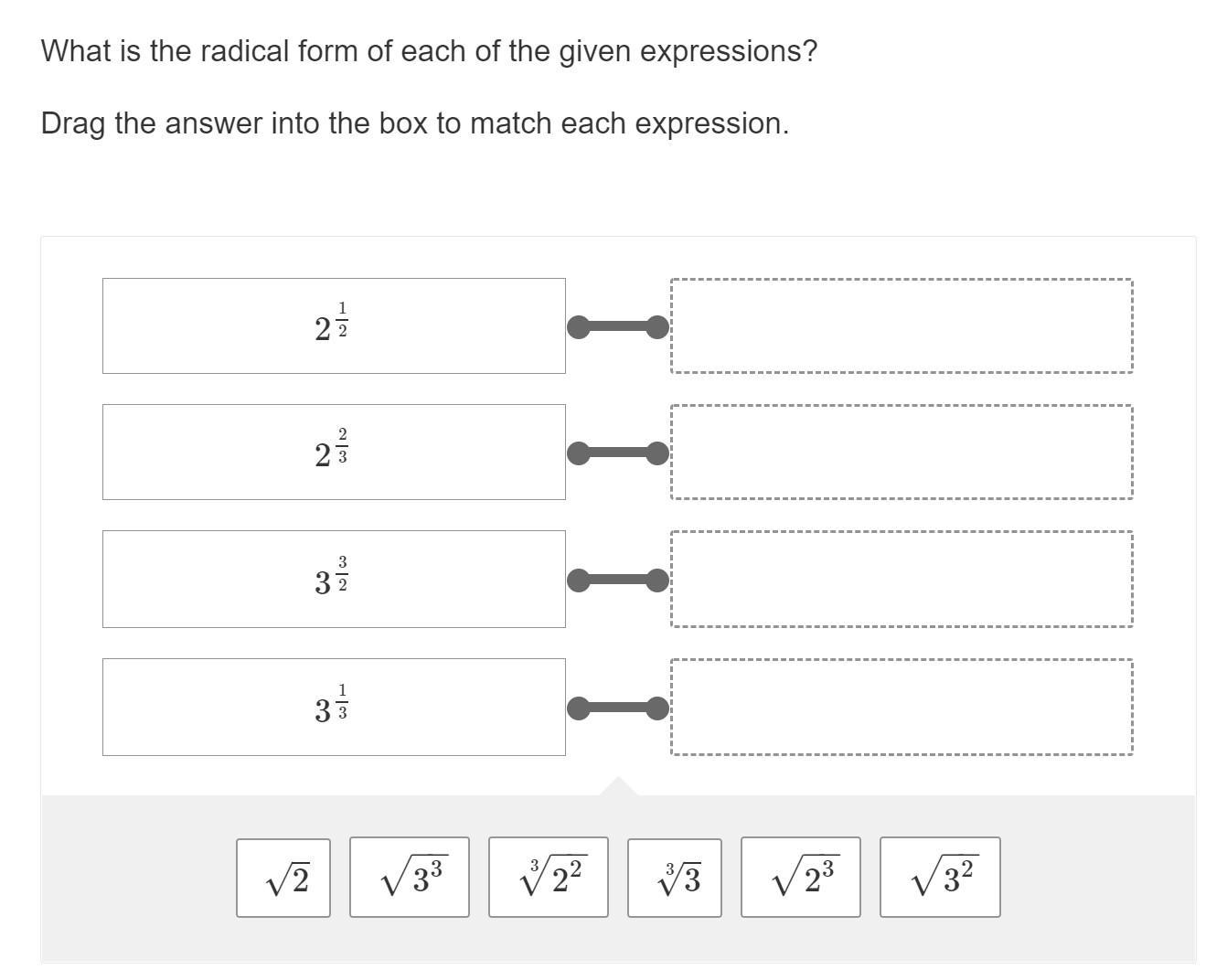This screenshot has height=980, width=1227.
Task: Select the cube root of 2 squared tile
Action: 549,878
